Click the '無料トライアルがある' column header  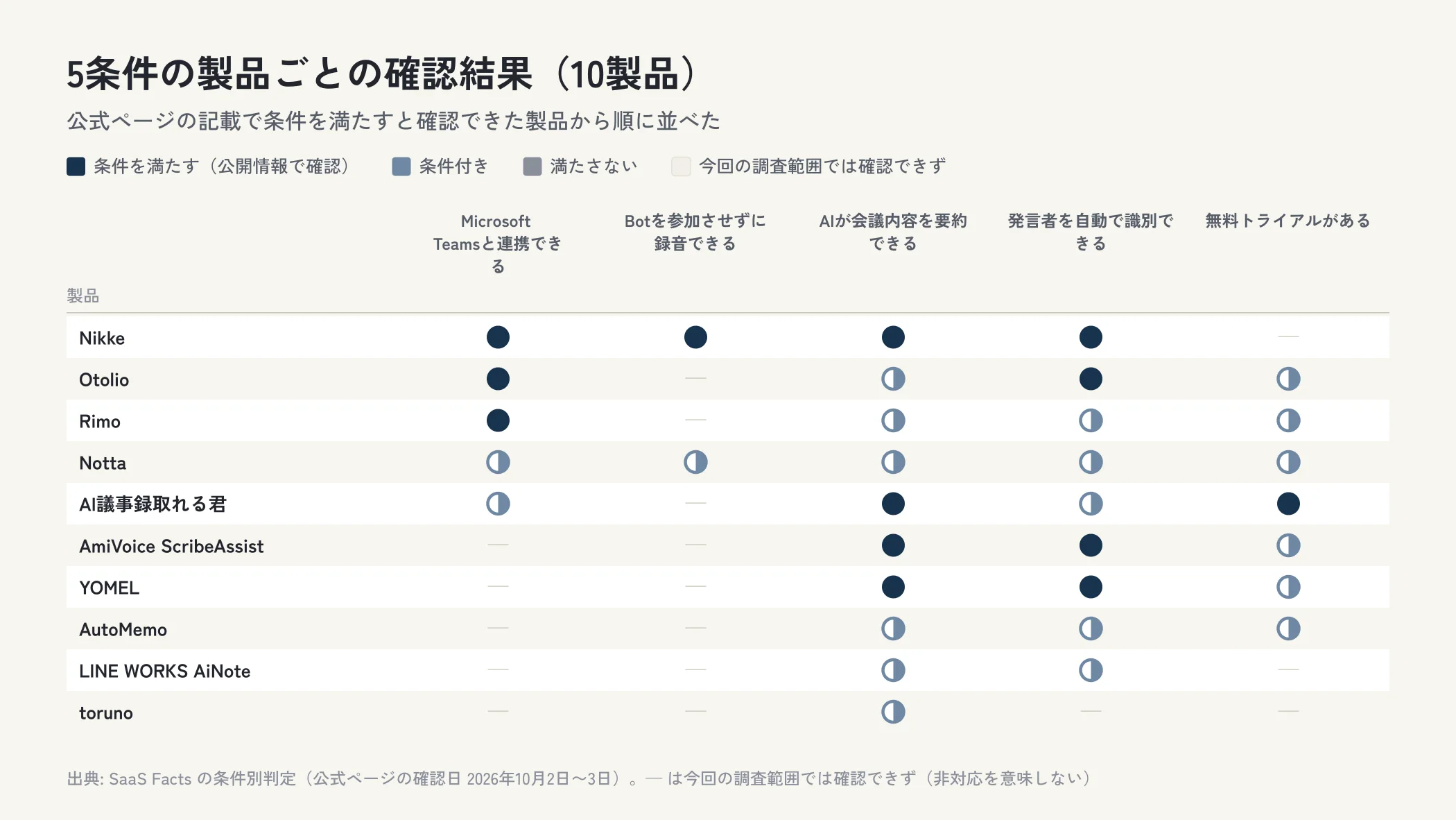click(1288, 221)
